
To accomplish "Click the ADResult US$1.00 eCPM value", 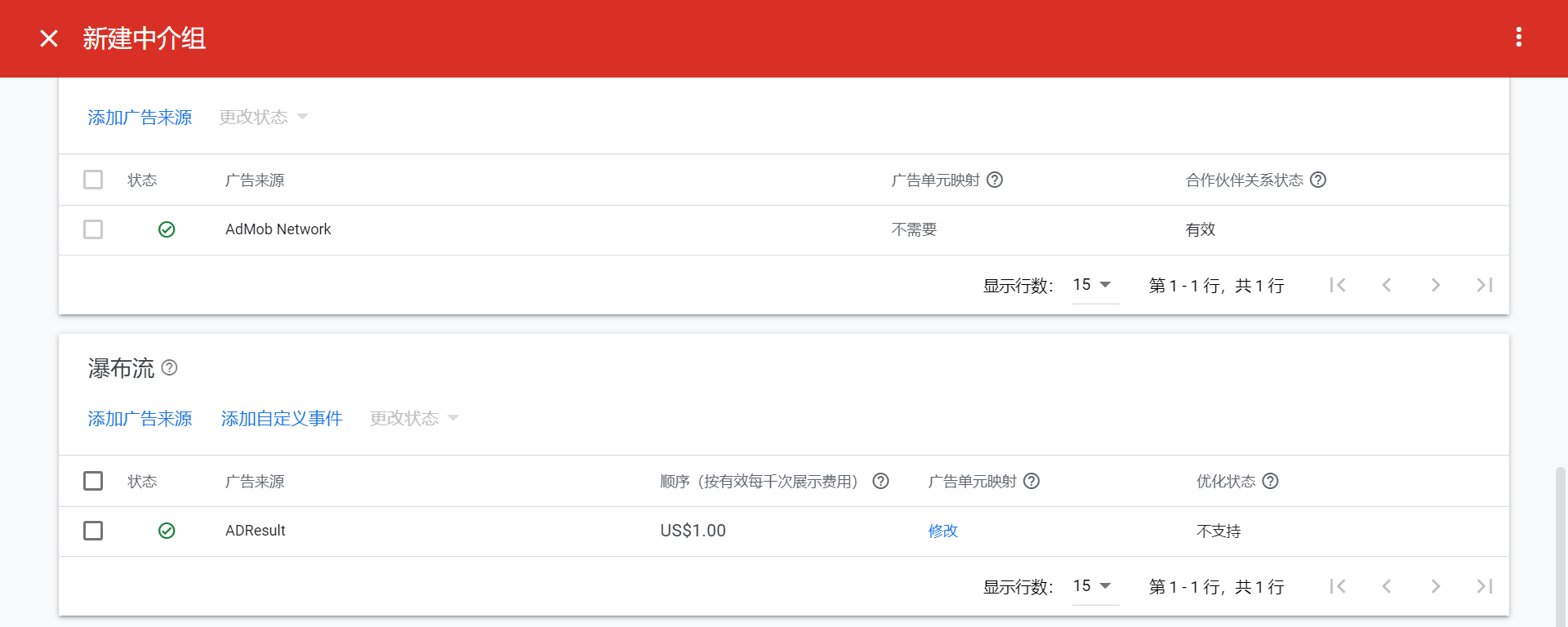I will click(x=693, y=531).
